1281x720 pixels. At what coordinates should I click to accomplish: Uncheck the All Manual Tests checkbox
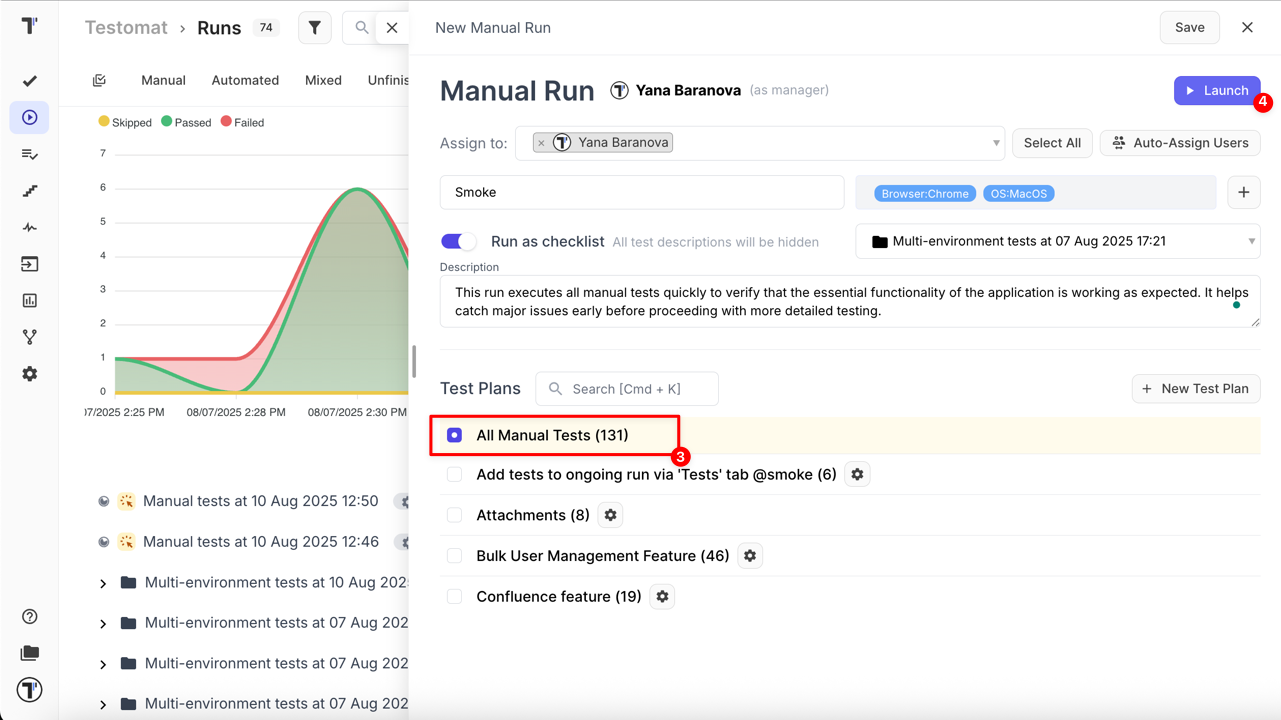455,435
